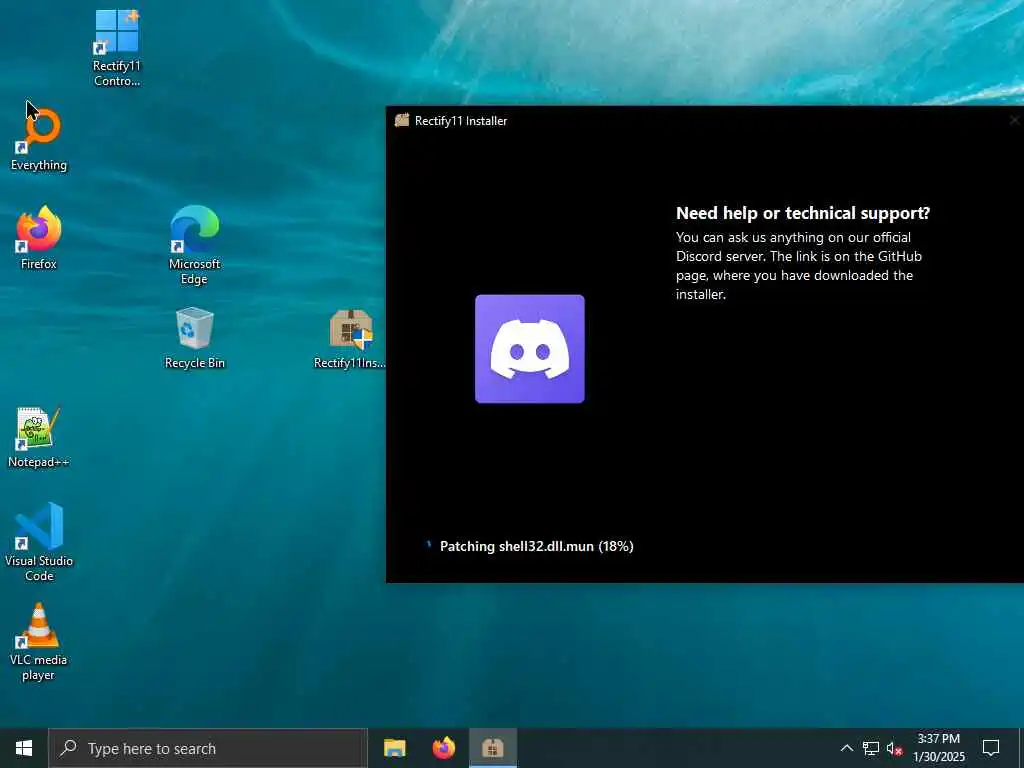Image resolution: width=1024 pixels, height=768 pixels.
Task: Open the notification Action Center icon
Action: 991,748
